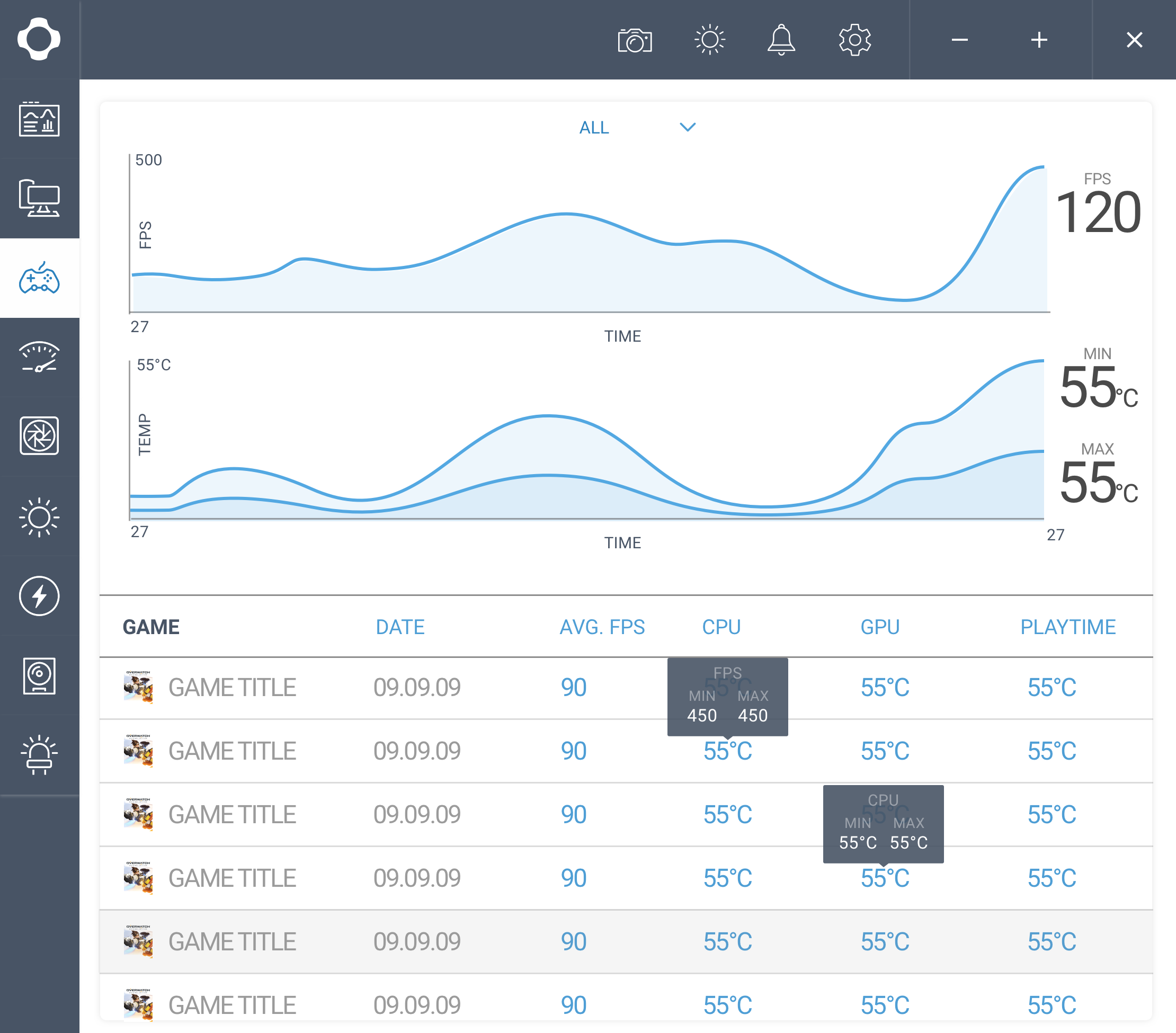This screenshot has height=1033, width=1176.
Task: Toggle the sun brightness icon in top bar
Action: click(709, 40)
